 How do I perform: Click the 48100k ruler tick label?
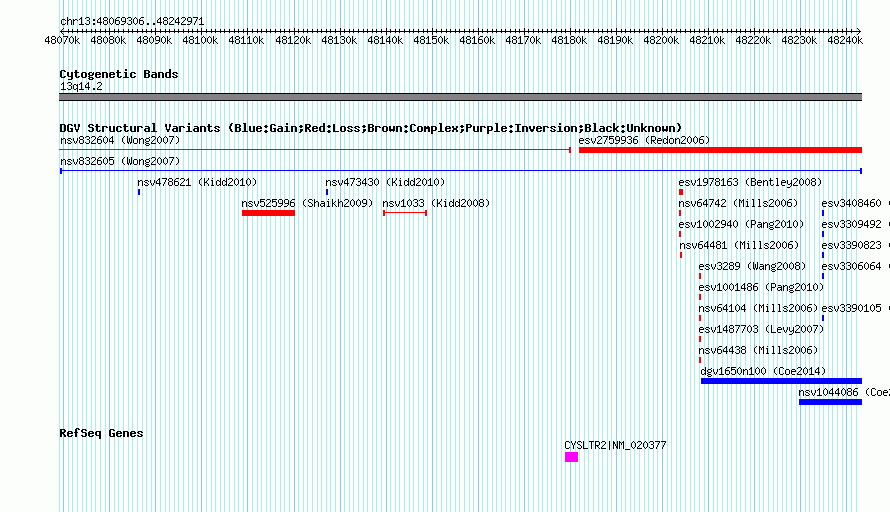(200, 40)
